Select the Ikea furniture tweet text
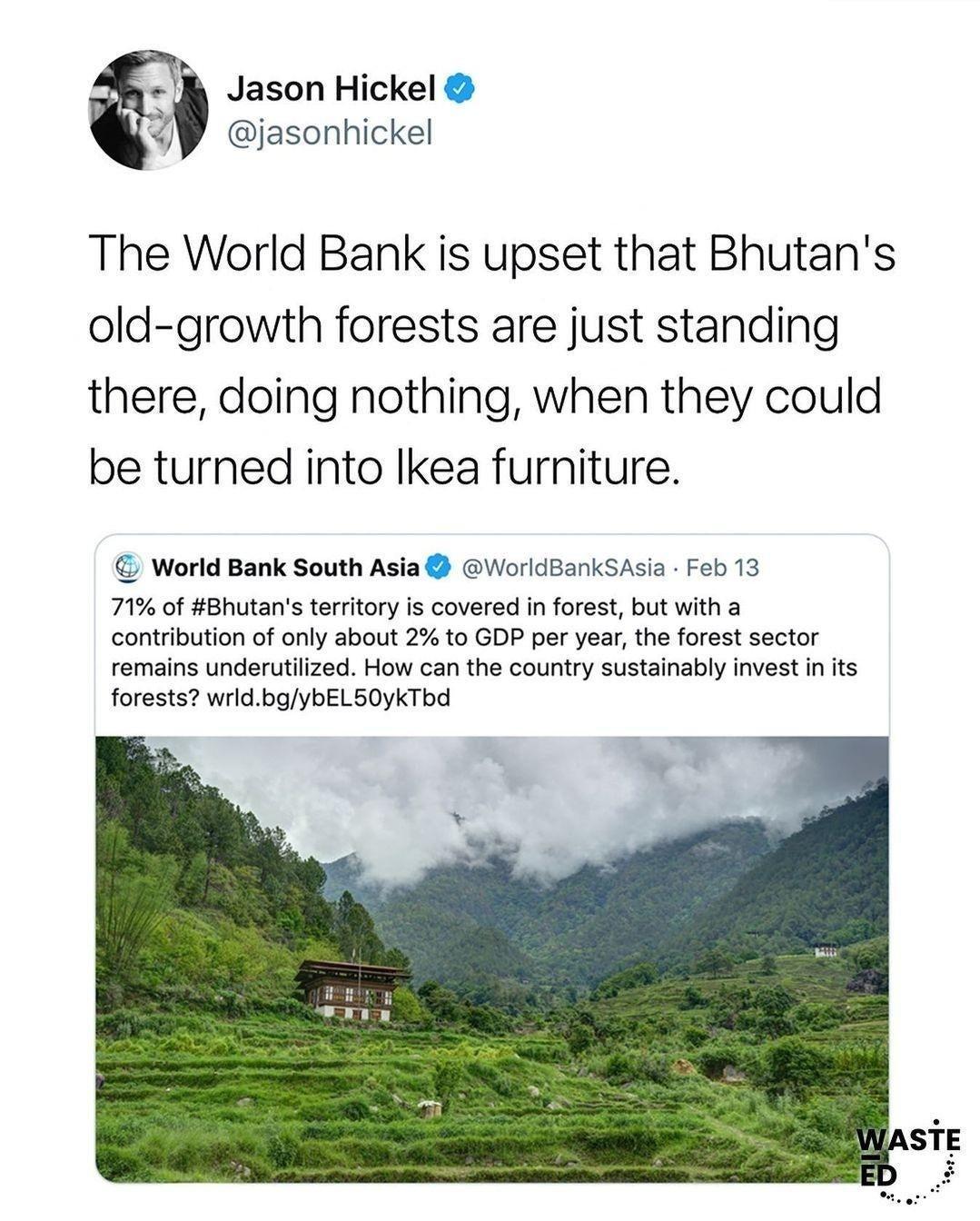Image resolution: width=980 pixels, height=1221 pixels. [490, 359]
